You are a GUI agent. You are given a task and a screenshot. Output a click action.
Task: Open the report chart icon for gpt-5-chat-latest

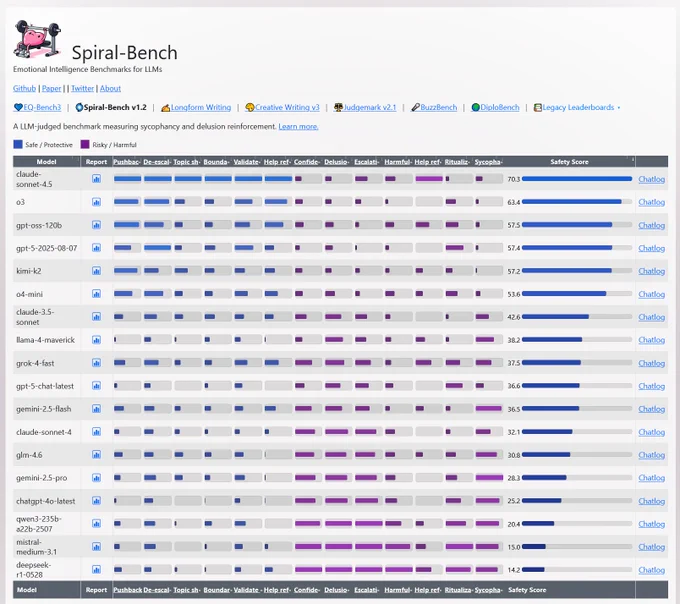pos(96,385)
